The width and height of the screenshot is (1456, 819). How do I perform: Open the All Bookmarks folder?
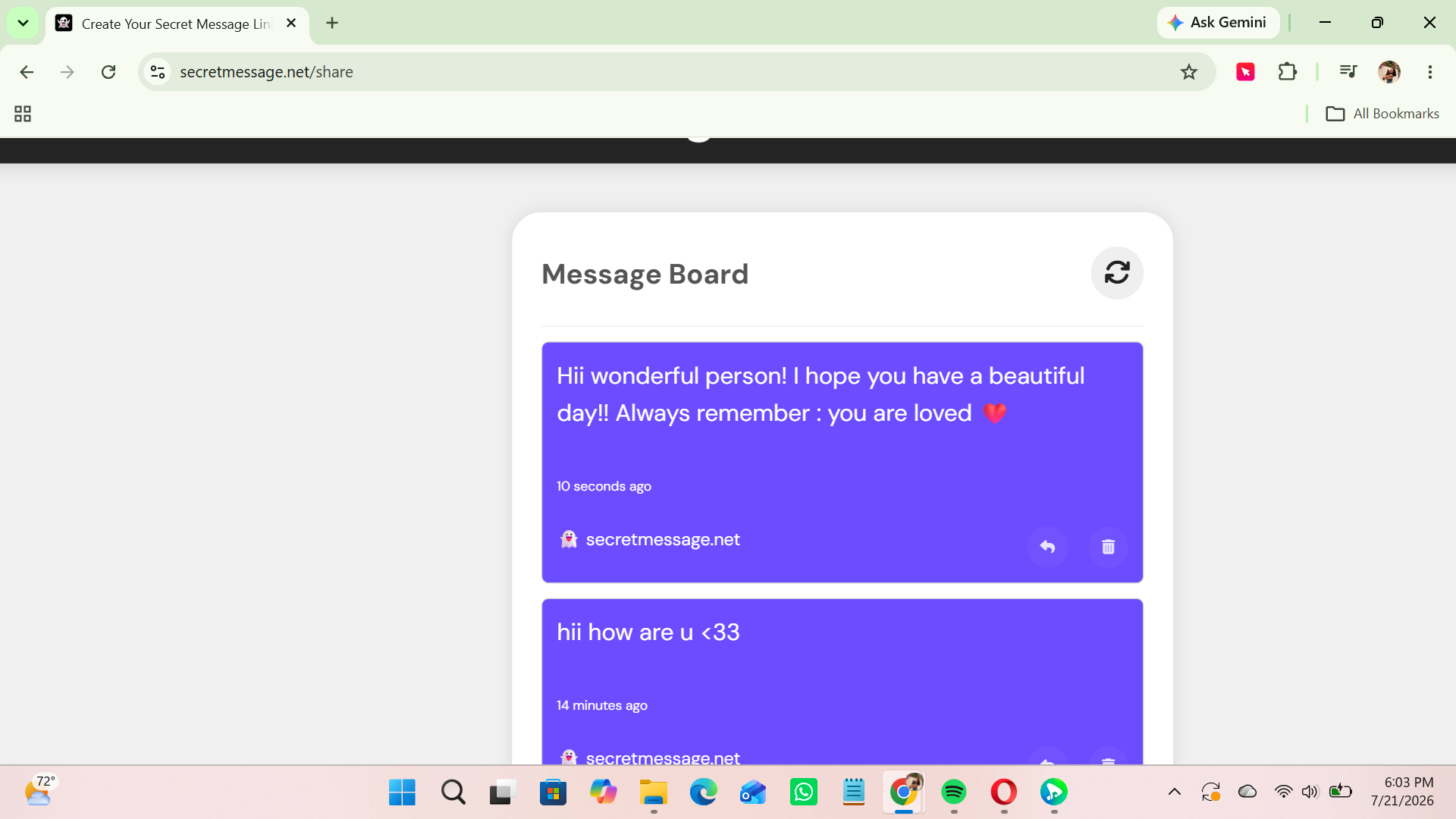tap(1382, 114)
